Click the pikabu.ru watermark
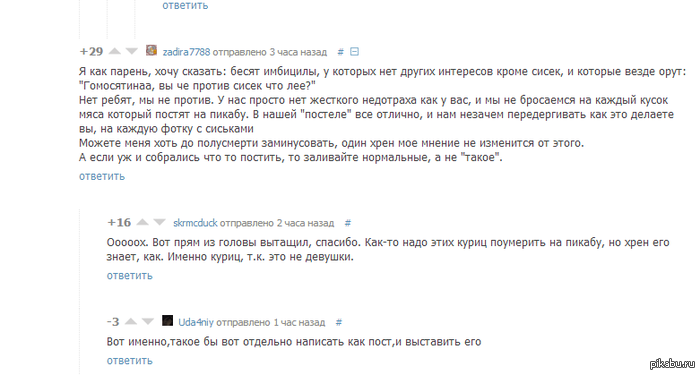Screen dimensions: 700x375 click(673, 364)
